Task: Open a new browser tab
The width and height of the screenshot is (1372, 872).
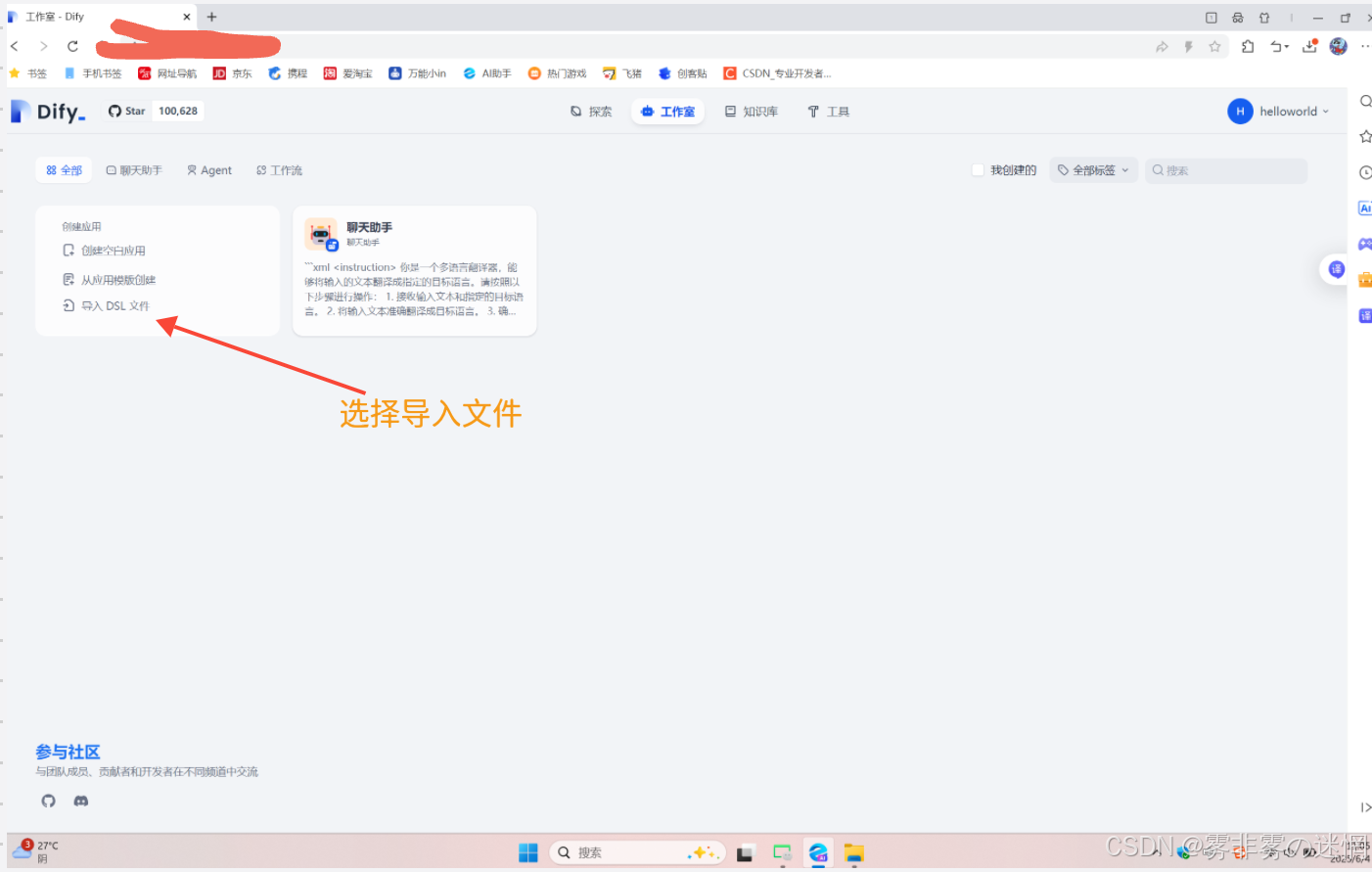Action: (x=211, y=17)
